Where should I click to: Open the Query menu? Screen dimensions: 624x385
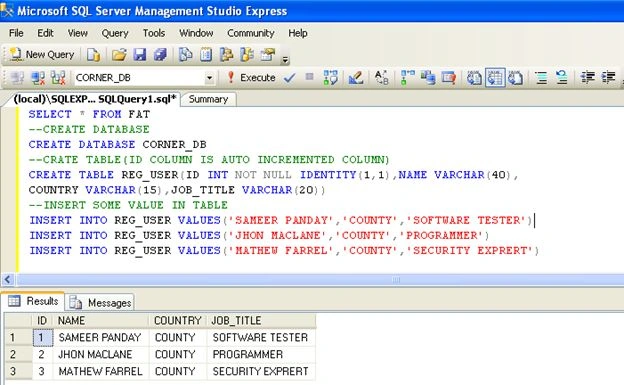(x=115, y=33)
